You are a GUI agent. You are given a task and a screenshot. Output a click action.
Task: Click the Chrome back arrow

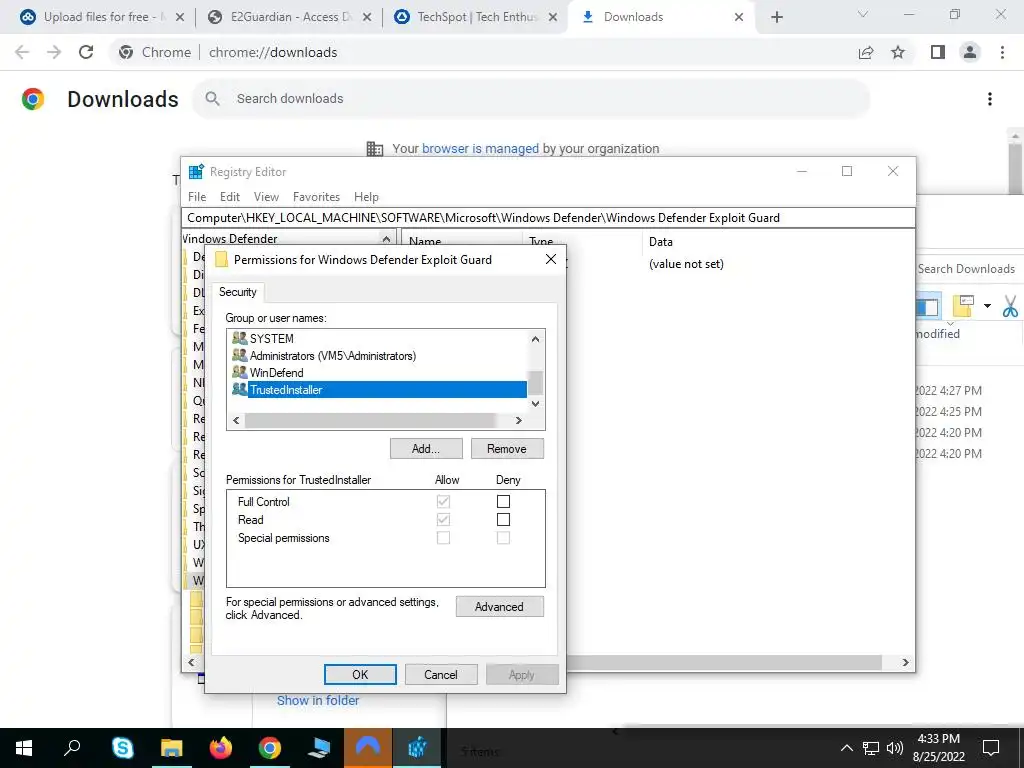[22, 52]
